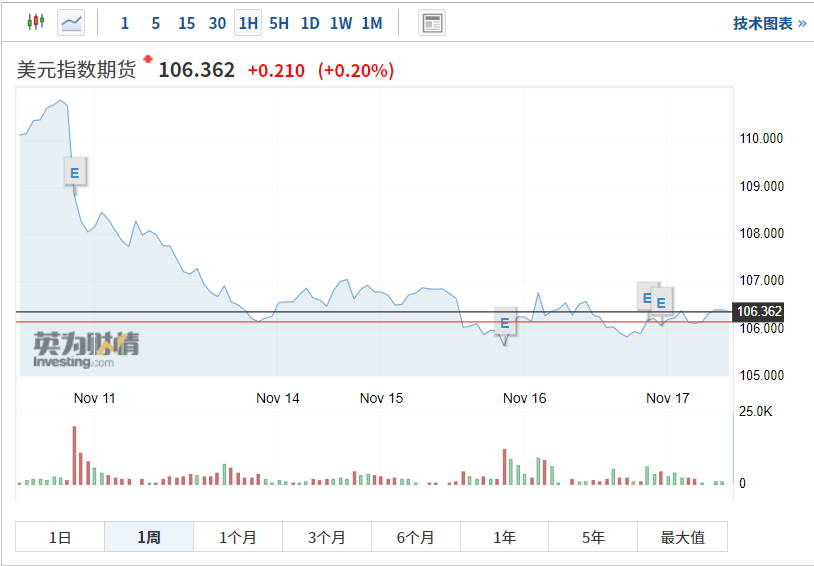This screenshot has height=566, width=814.
Task: Select the 1H interval button
Action: [x=248, y=23]
